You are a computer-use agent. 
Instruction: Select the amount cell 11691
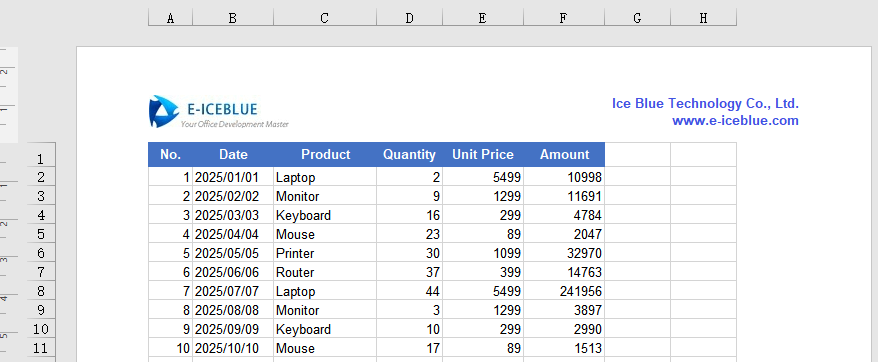[x=564, y=196]
